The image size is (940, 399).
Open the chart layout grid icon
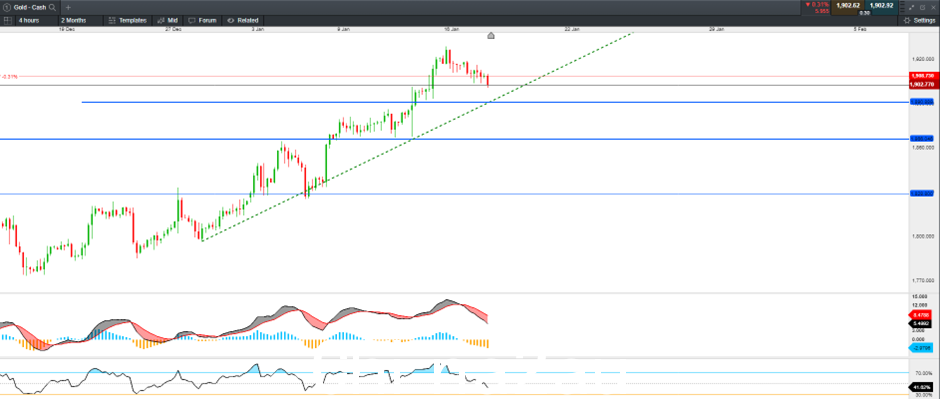pyautogui.click(x=7, y=20)
